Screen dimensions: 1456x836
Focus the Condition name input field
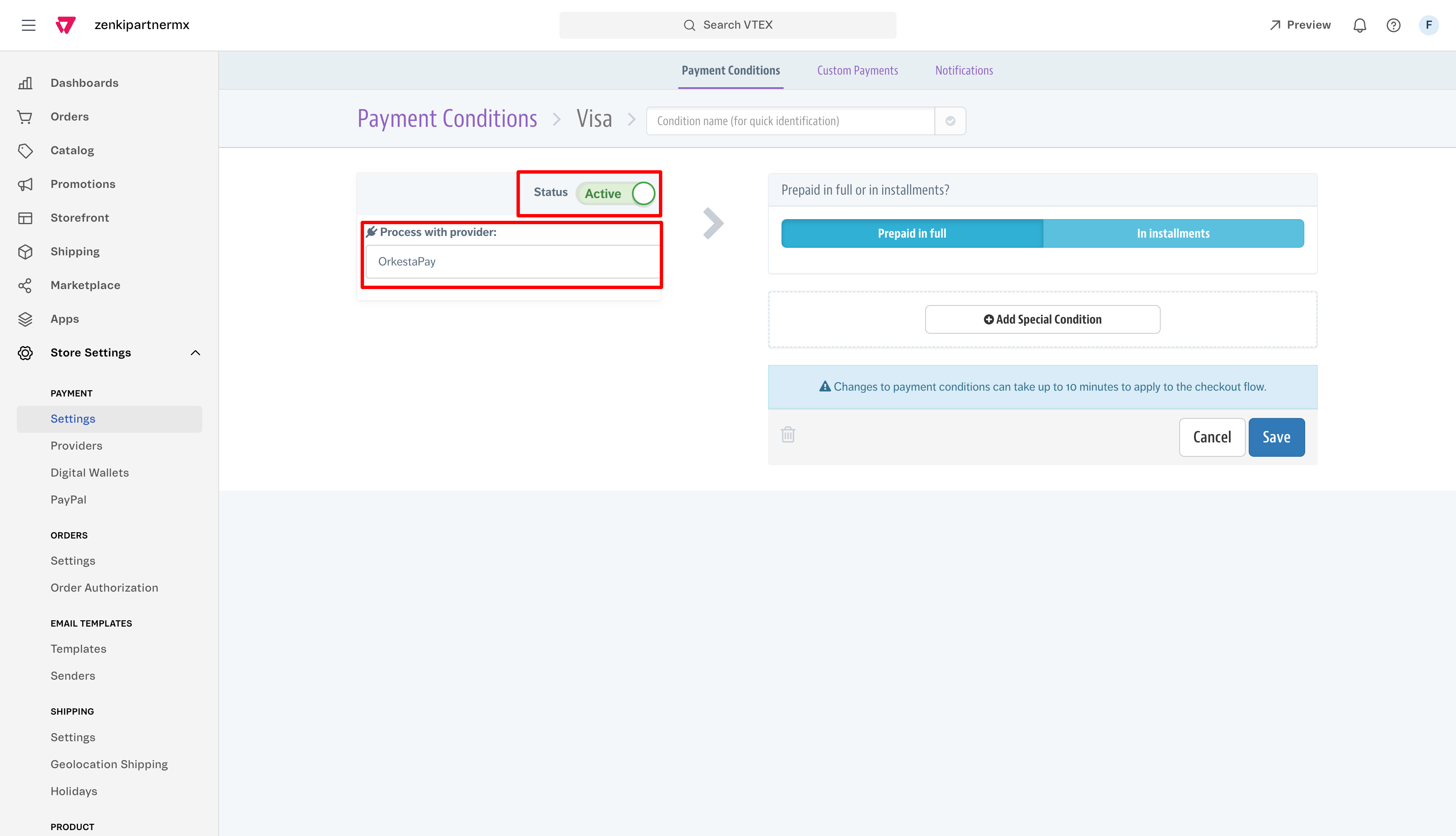pos(790,121)
